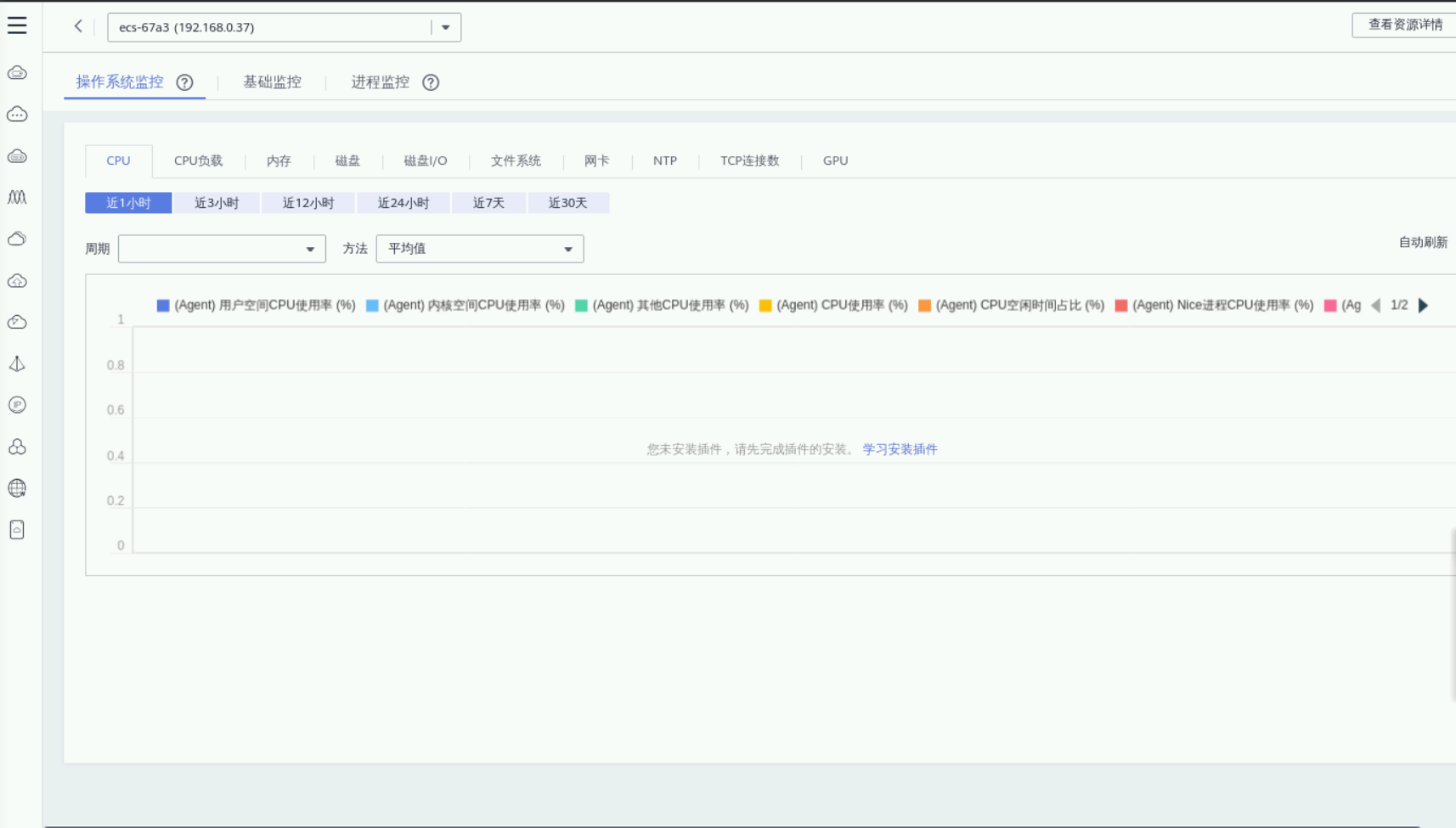
Task: Click the 查看资源详情 button
Action: pyautogui.click(x=1404, y=25)
